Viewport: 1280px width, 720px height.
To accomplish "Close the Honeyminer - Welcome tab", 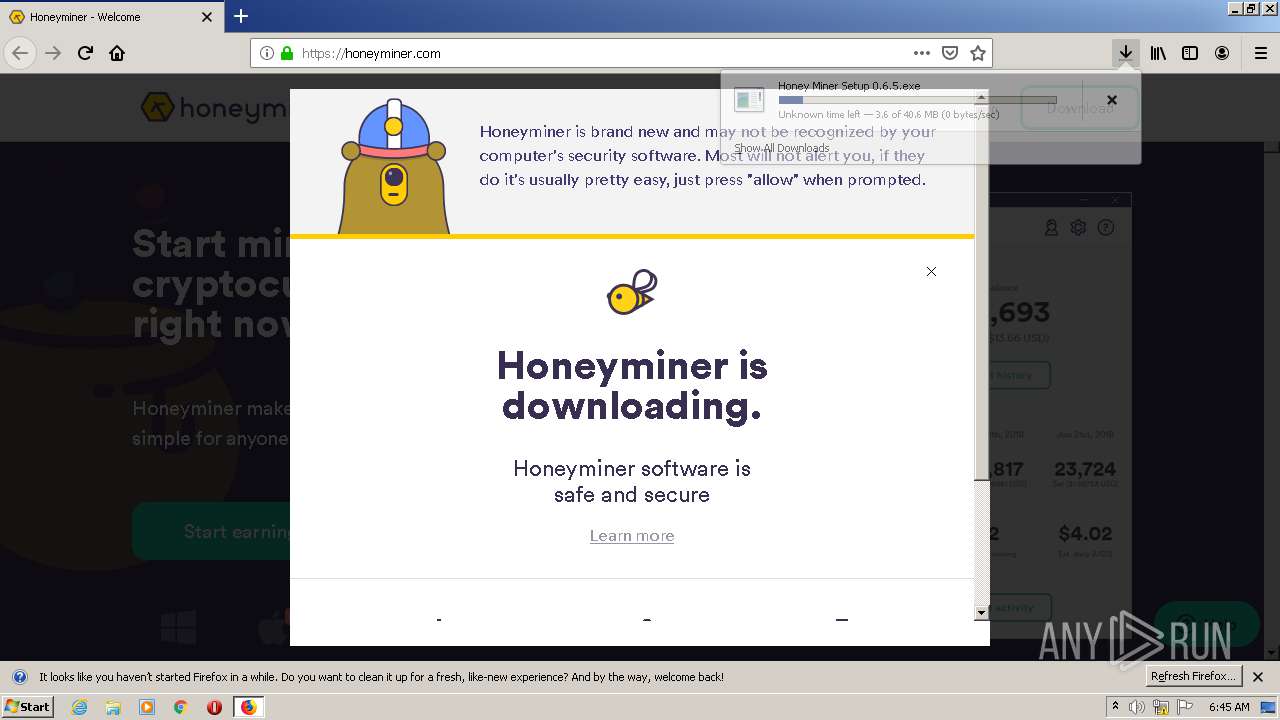I will tap(207, 17).
